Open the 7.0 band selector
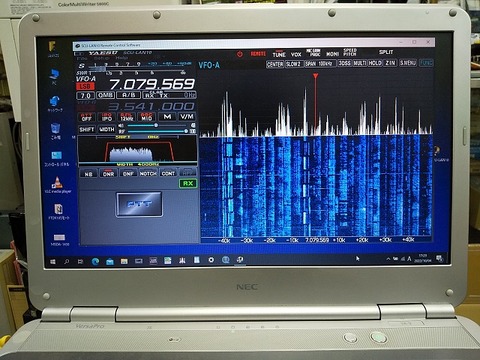 (85, 96)
